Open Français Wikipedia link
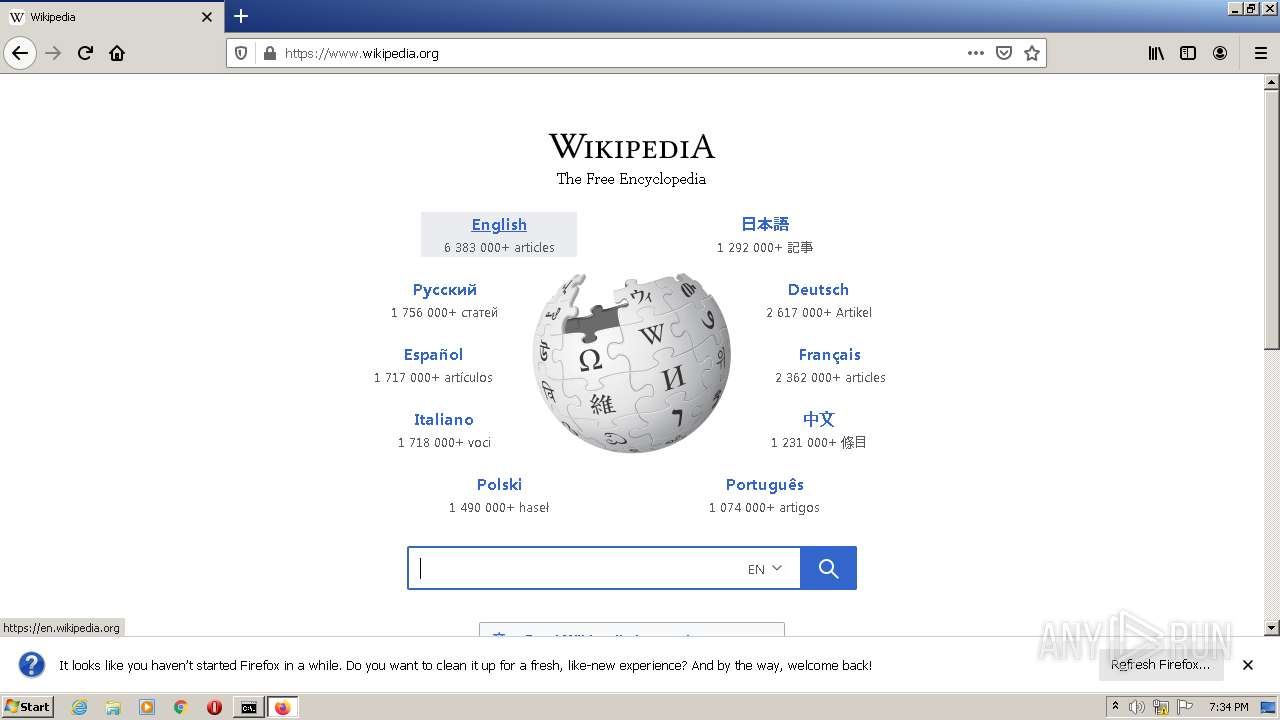Viewport: 1280px width, 720px height. click(830, 355)
